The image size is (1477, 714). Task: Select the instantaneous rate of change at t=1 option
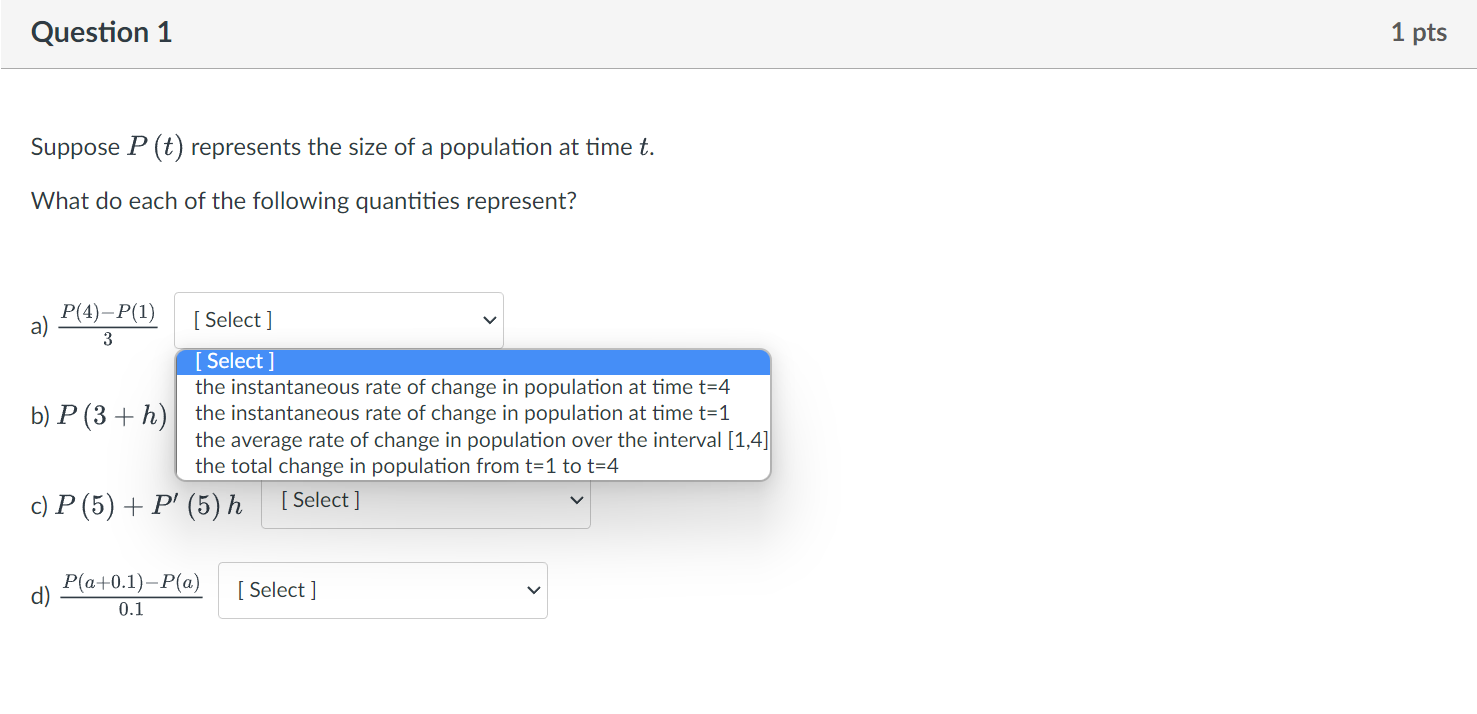(x=462, y=413)
